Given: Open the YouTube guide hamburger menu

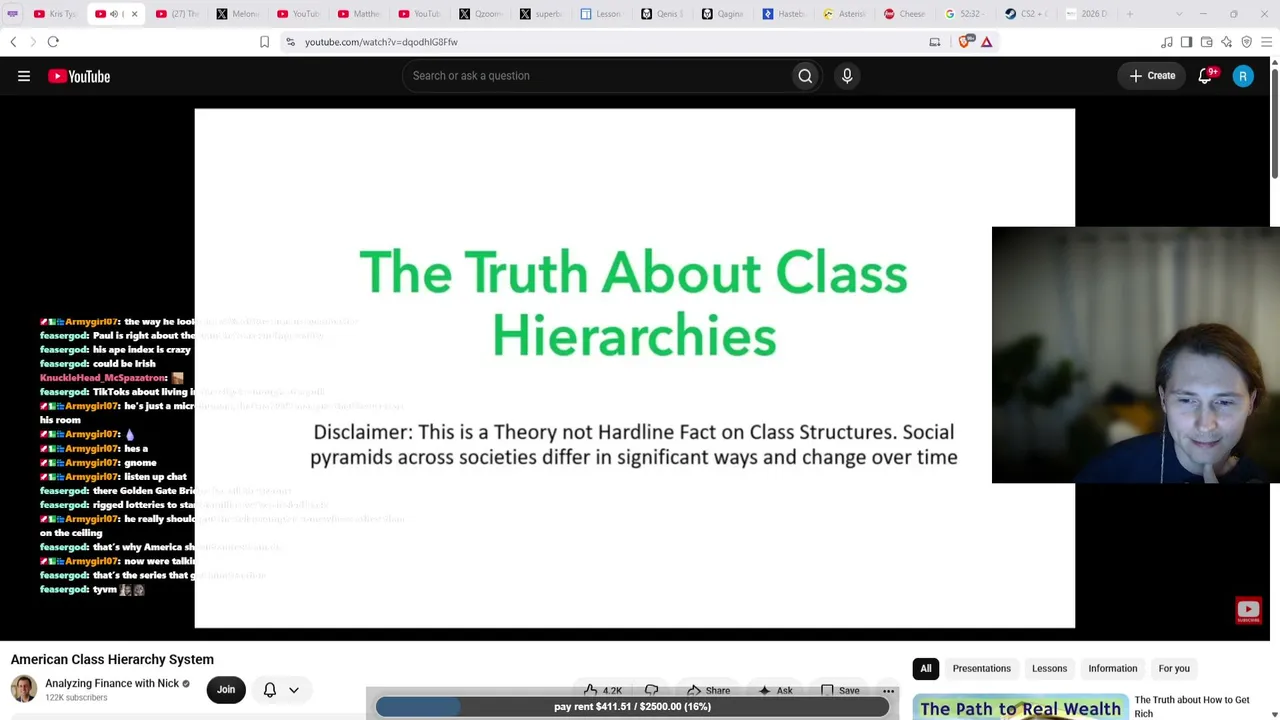Looking at the screenshot, I should click(24, 76).
